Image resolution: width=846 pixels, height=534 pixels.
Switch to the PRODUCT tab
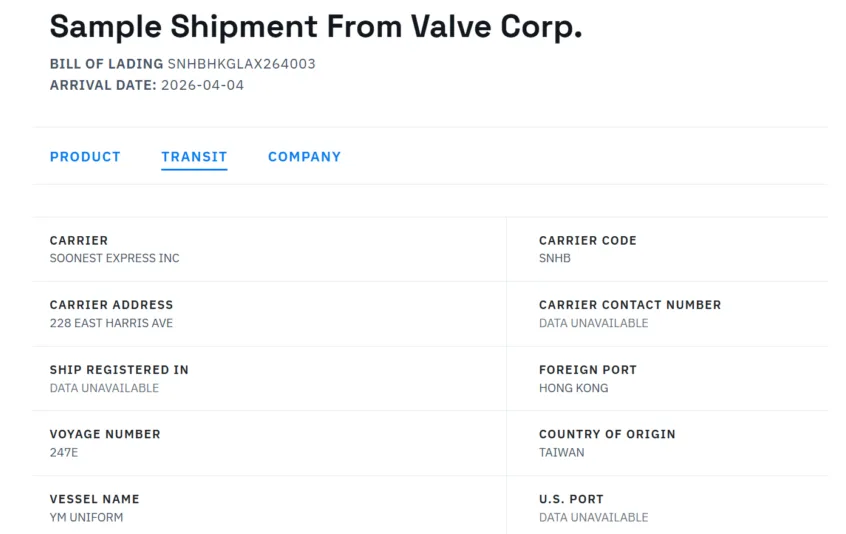[x=85, y=157]
